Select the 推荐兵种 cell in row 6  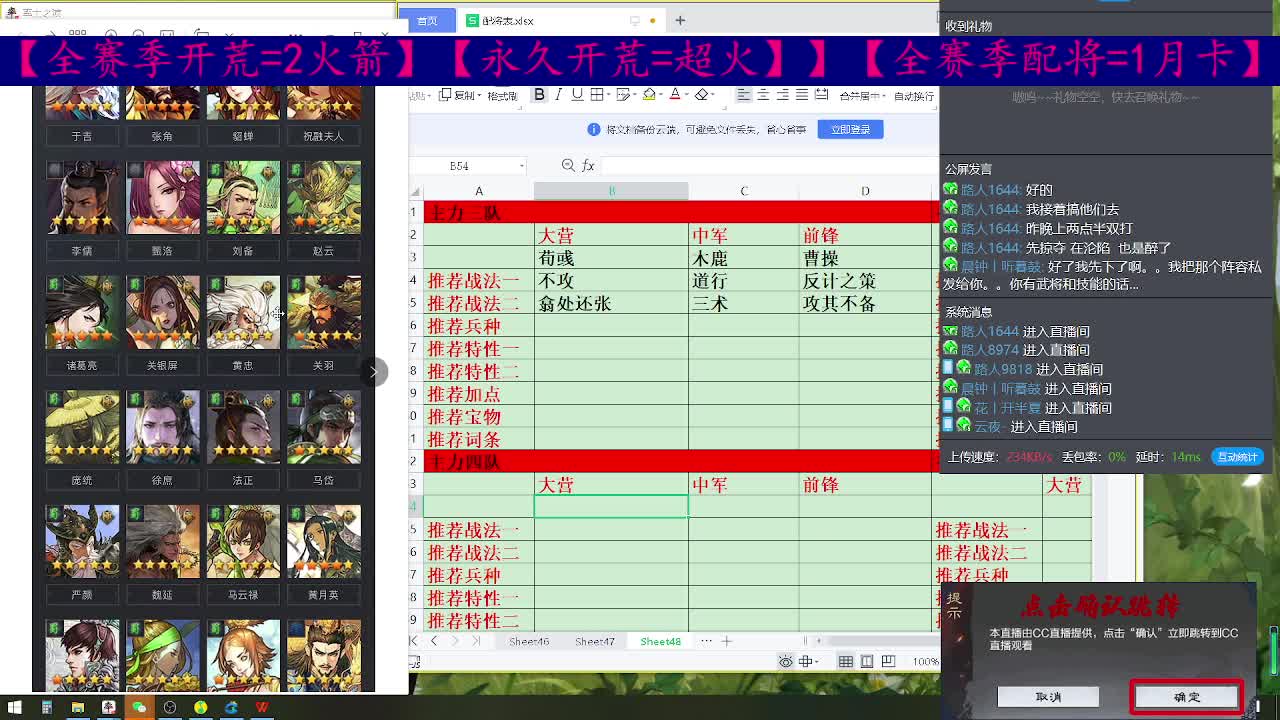(479, 326)
